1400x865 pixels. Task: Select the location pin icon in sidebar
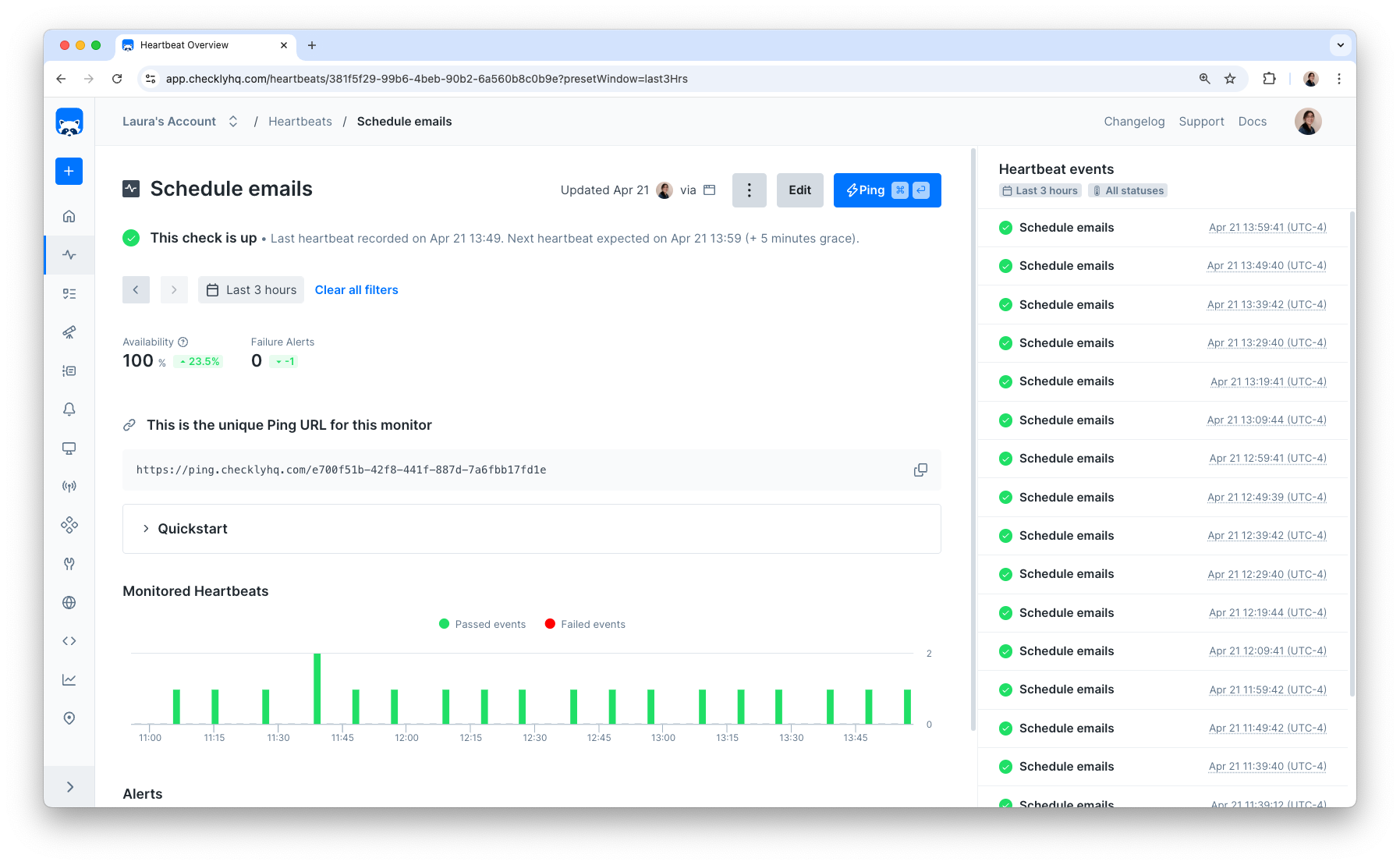click(69, 718)
